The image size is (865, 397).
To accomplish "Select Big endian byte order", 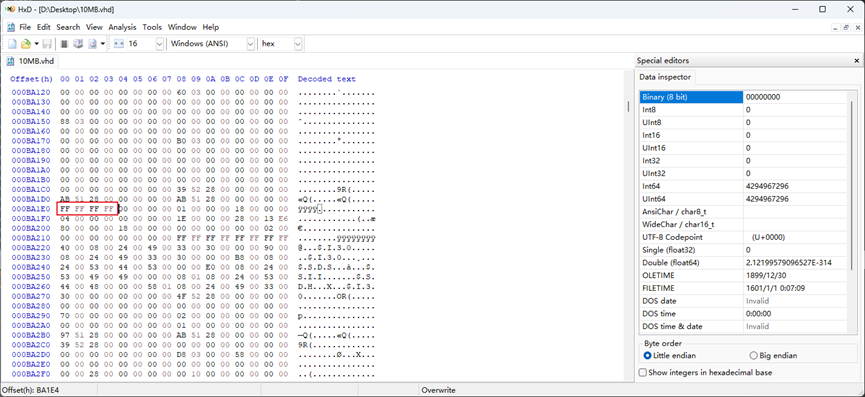I will 773,356.
